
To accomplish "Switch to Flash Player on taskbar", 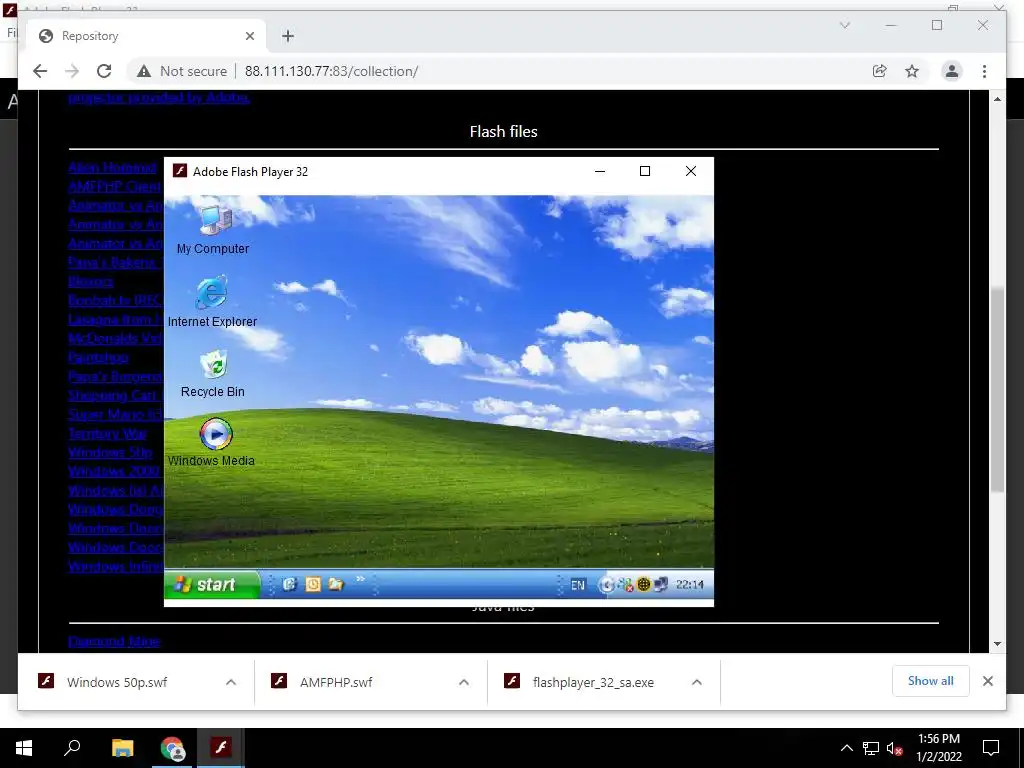I will (221, 748).
